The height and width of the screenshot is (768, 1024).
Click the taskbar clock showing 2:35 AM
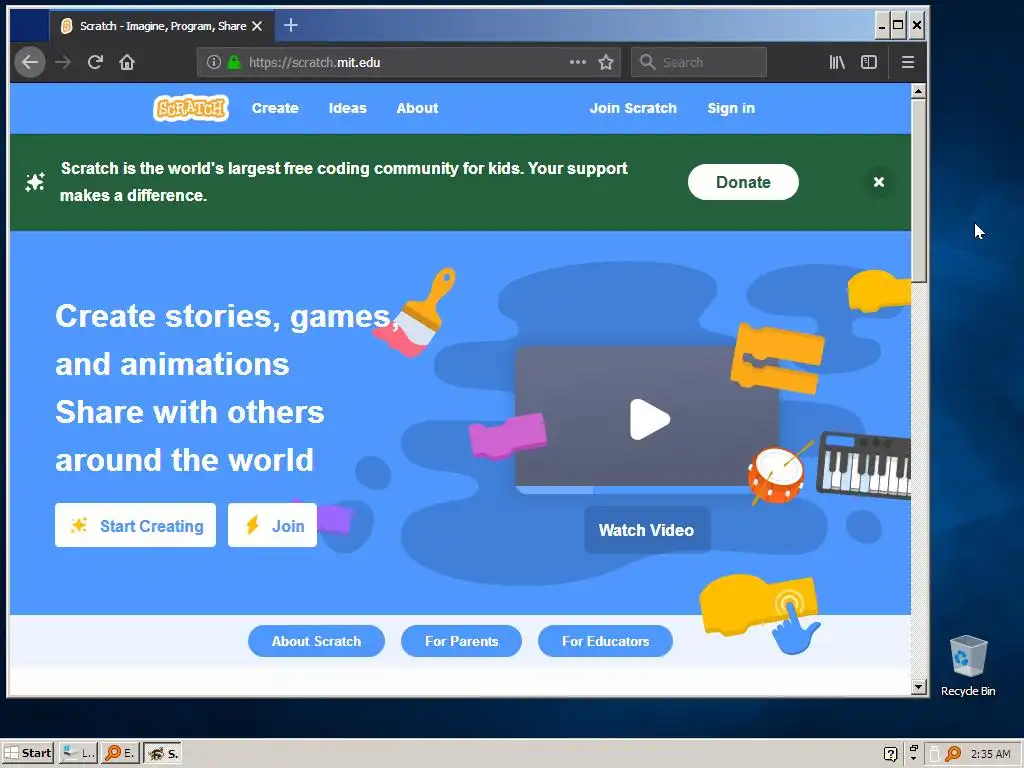click(991, 754)
